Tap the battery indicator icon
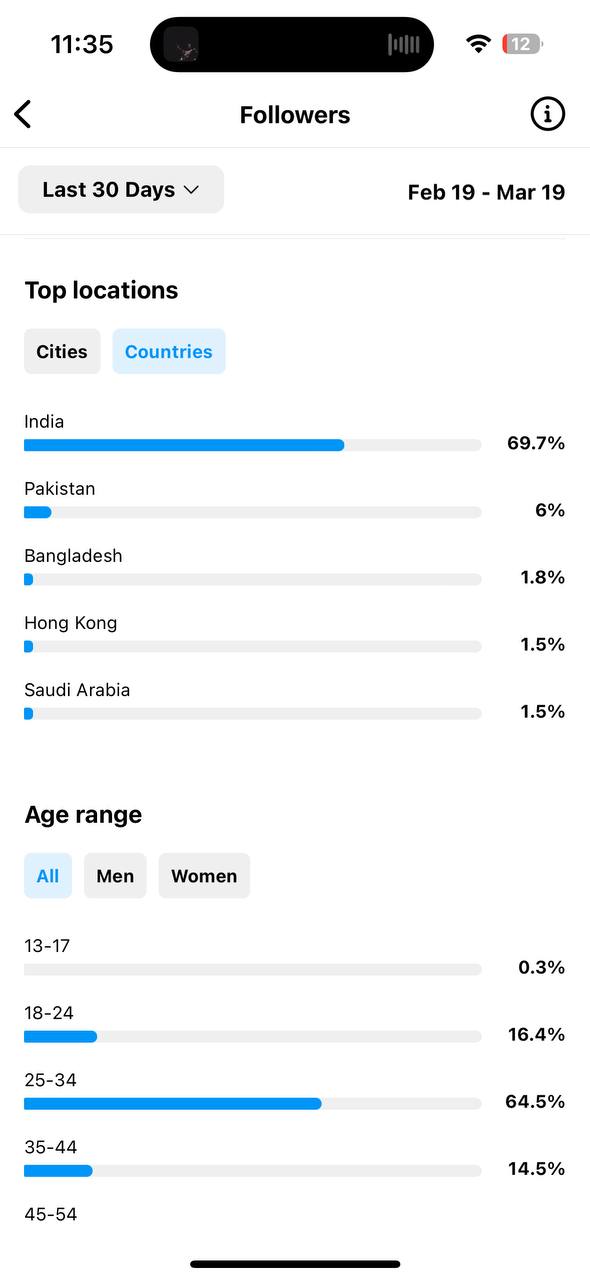The image size is (590, 1280). (x=522, y=44)
